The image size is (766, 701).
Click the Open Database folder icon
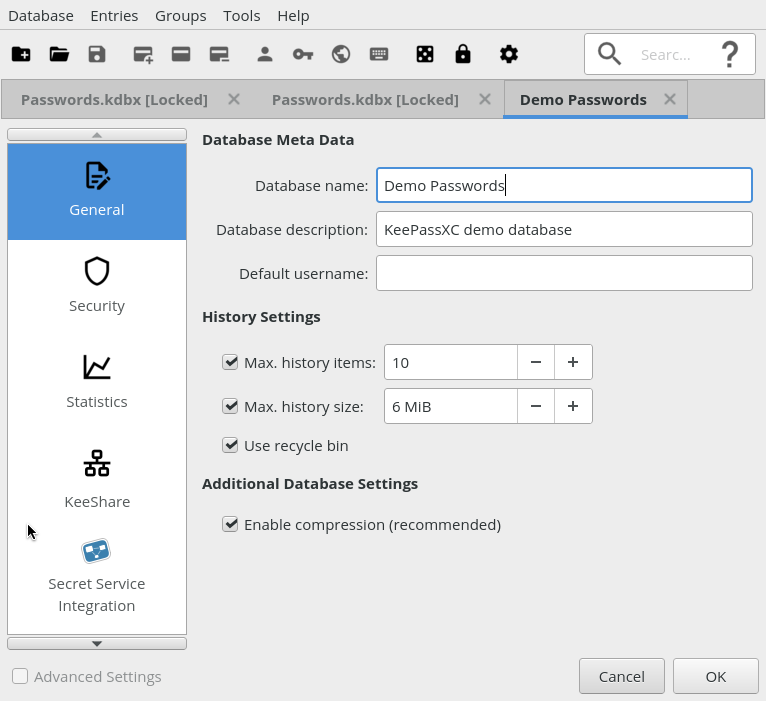(x=59, y=54)
